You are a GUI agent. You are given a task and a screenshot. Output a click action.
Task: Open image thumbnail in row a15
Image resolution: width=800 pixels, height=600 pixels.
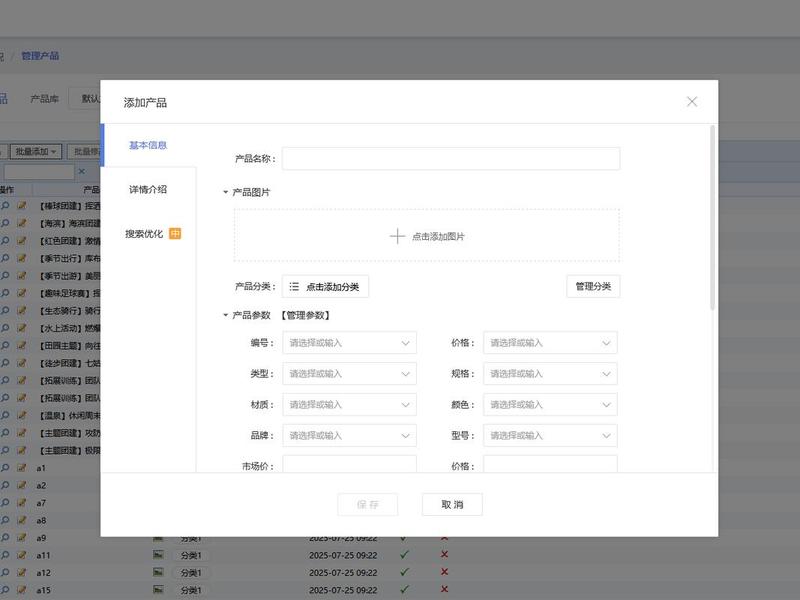click(158, 589)
